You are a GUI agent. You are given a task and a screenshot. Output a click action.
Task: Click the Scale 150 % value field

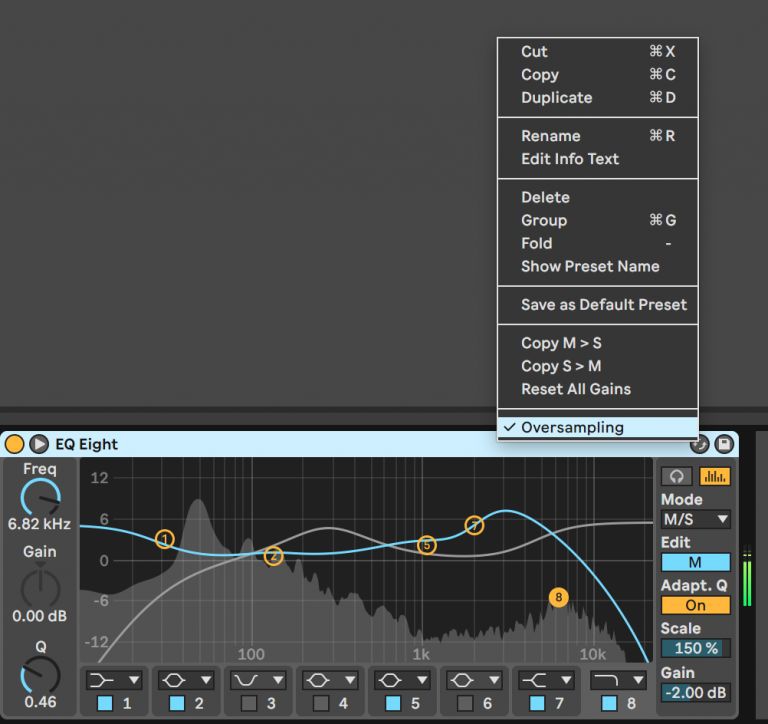tap(696, 648)
